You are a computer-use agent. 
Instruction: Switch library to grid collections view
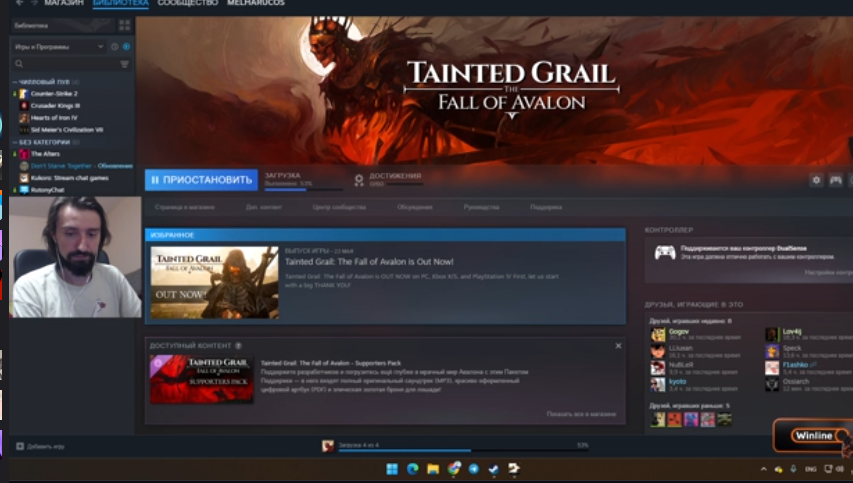click(x=125, y=25)
